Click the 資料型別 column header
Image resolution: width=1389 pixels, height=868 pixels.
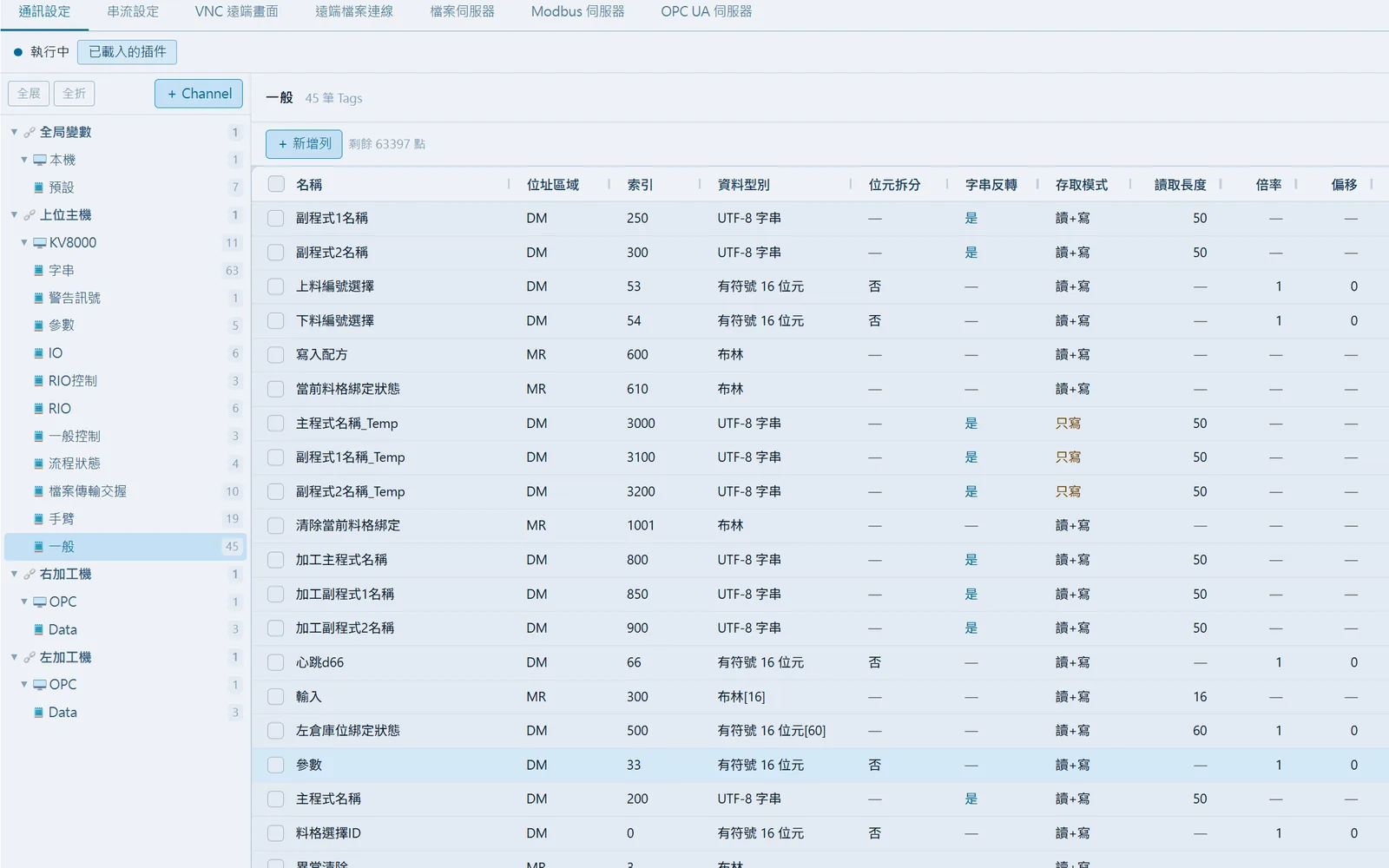[743, 185]
